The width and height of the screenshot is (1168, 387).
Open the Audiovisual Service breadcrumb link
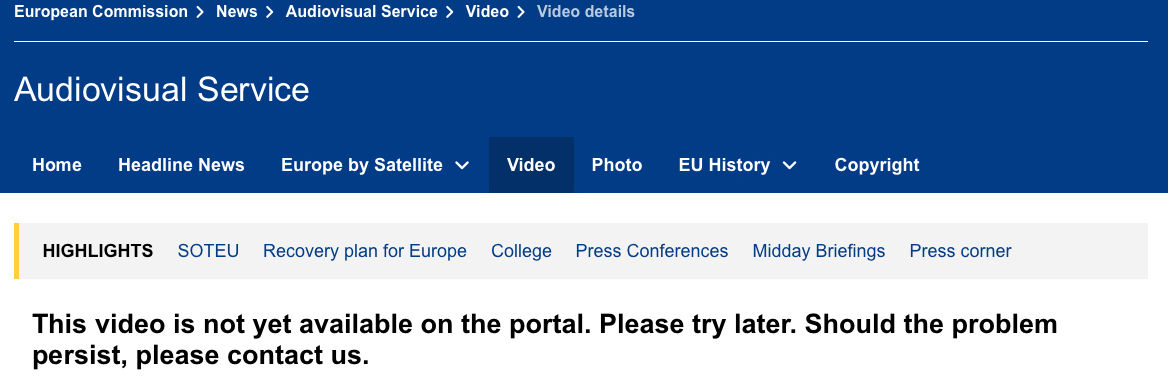point(361,12)
